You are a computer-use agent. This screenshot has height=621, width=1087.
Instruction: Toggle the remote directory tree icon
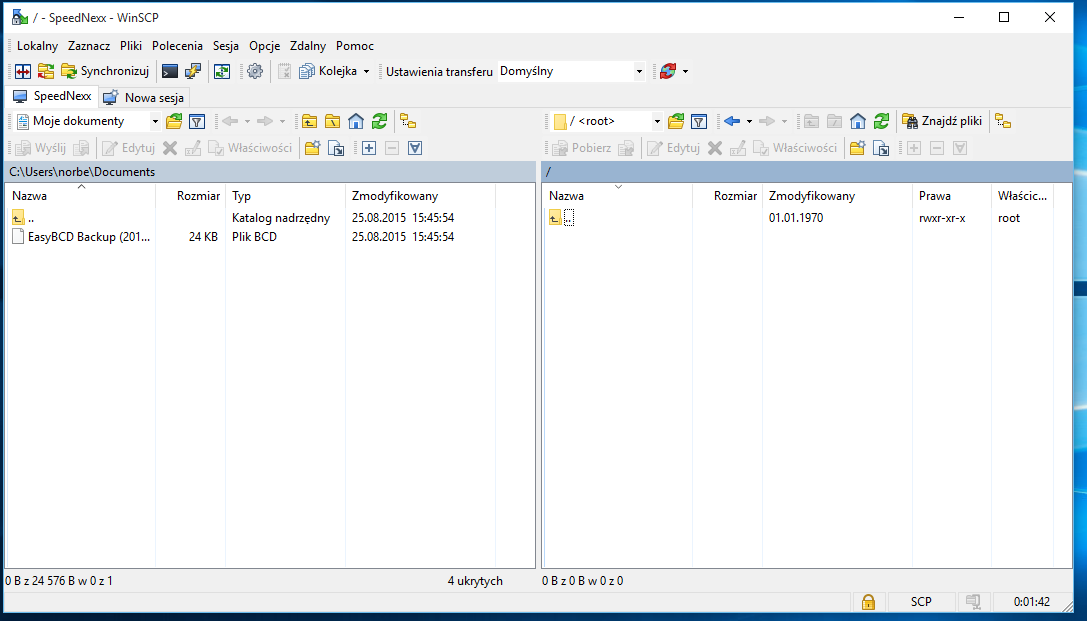(1003, 121)
